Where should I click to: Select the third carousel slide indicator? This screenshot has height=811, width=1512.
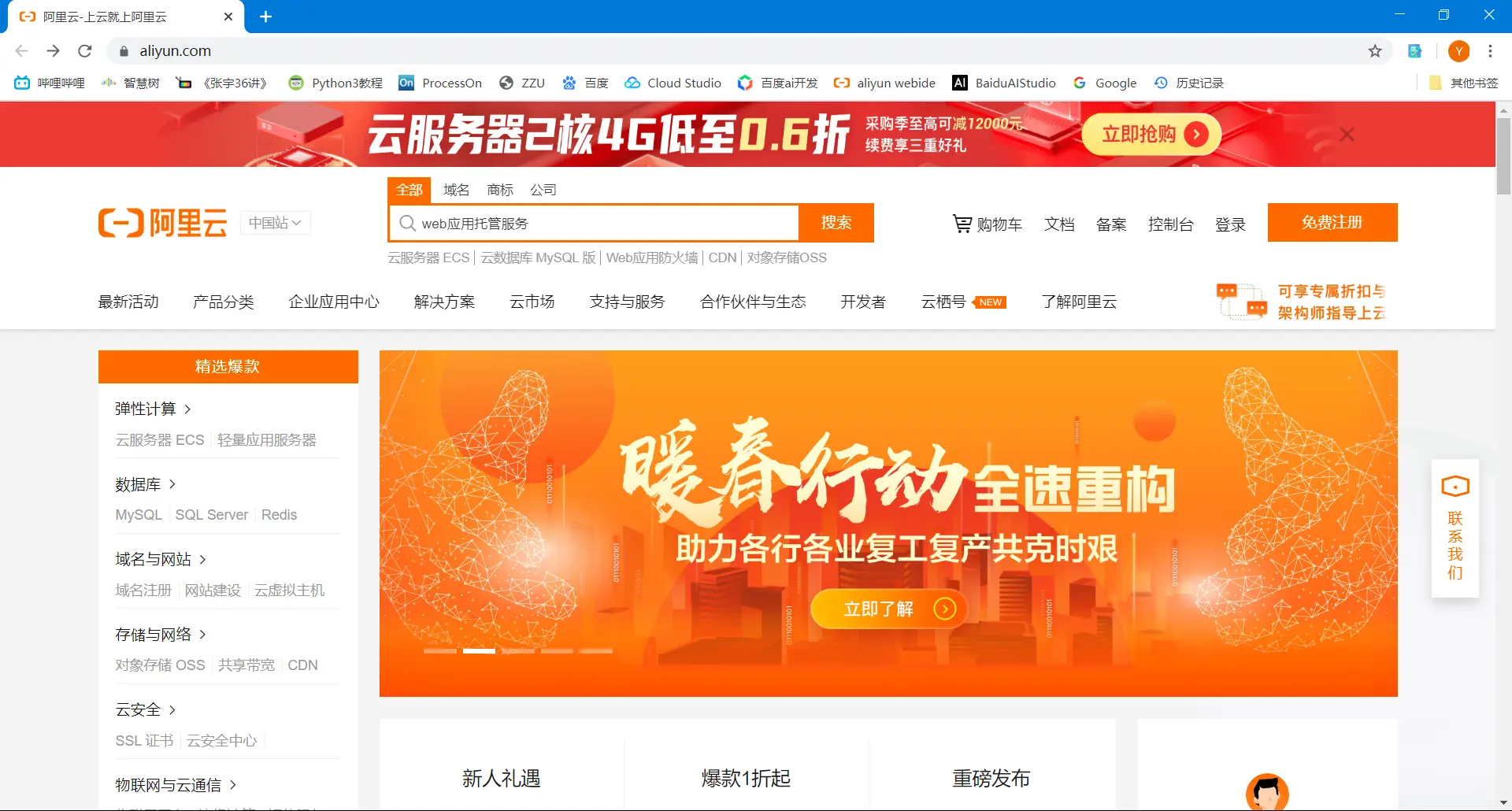coord(518,651)
